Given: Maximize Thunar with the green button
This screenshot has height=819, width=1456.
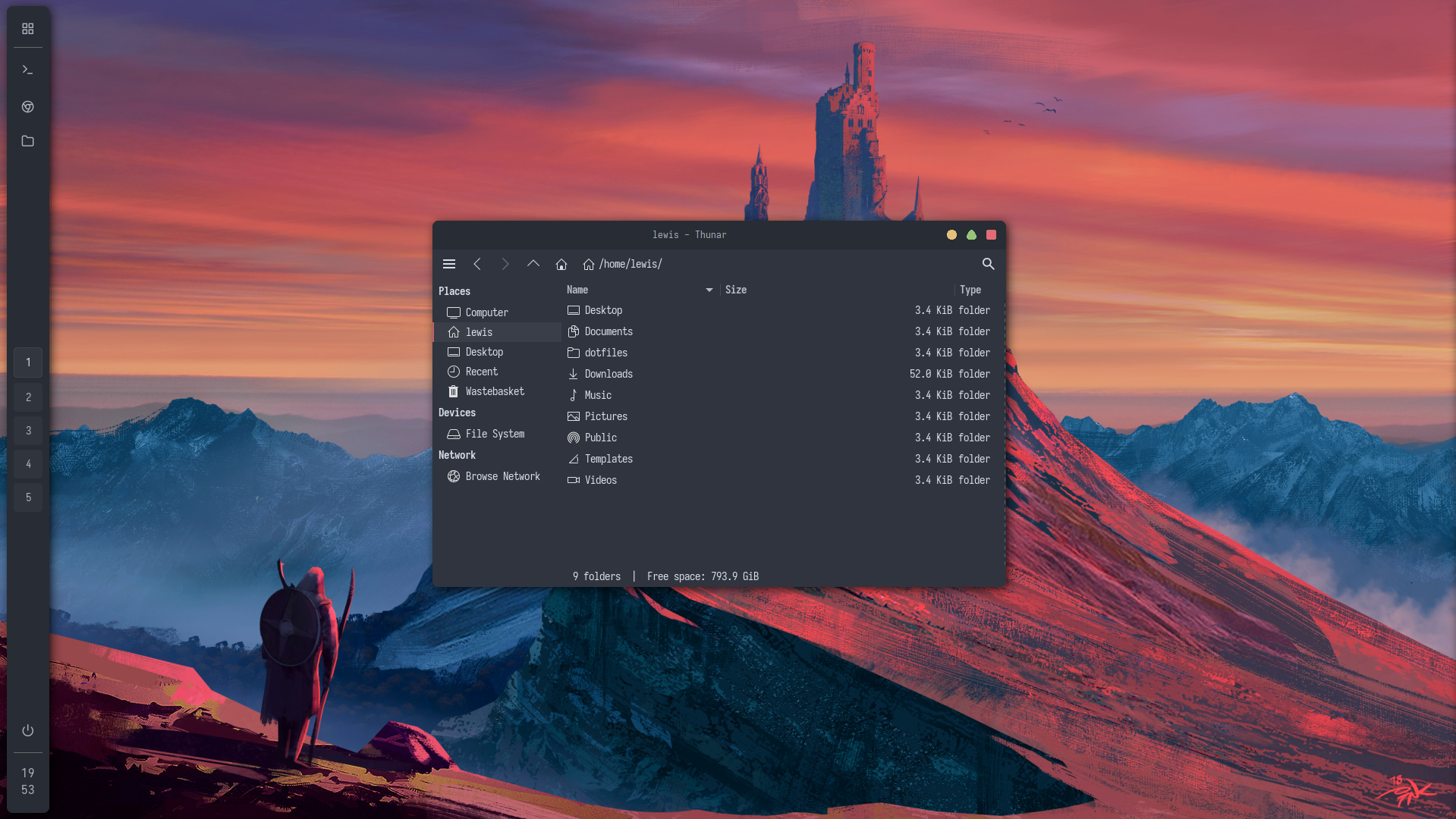Looking at the screenshot, I should 971,235.
